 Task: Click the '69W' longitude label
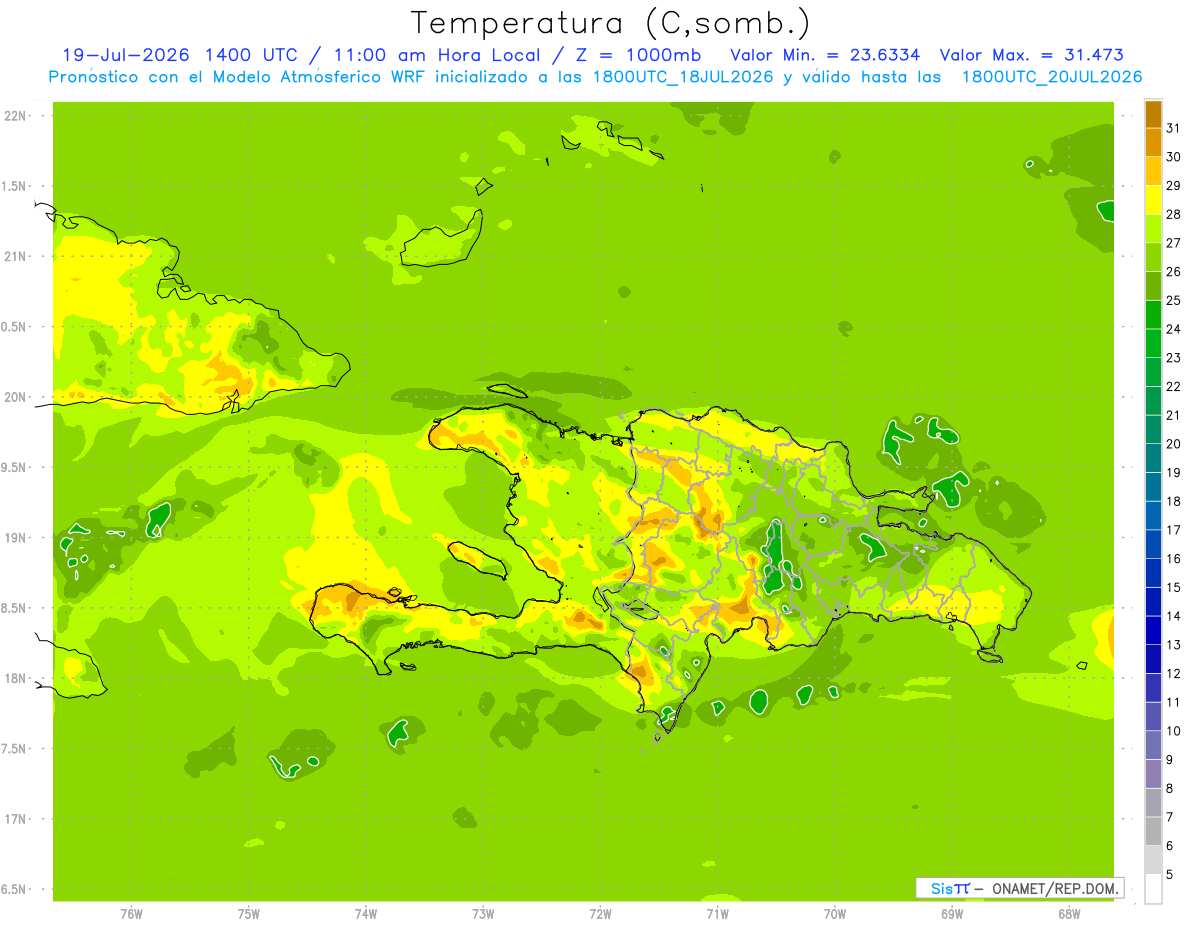(952, 913)
